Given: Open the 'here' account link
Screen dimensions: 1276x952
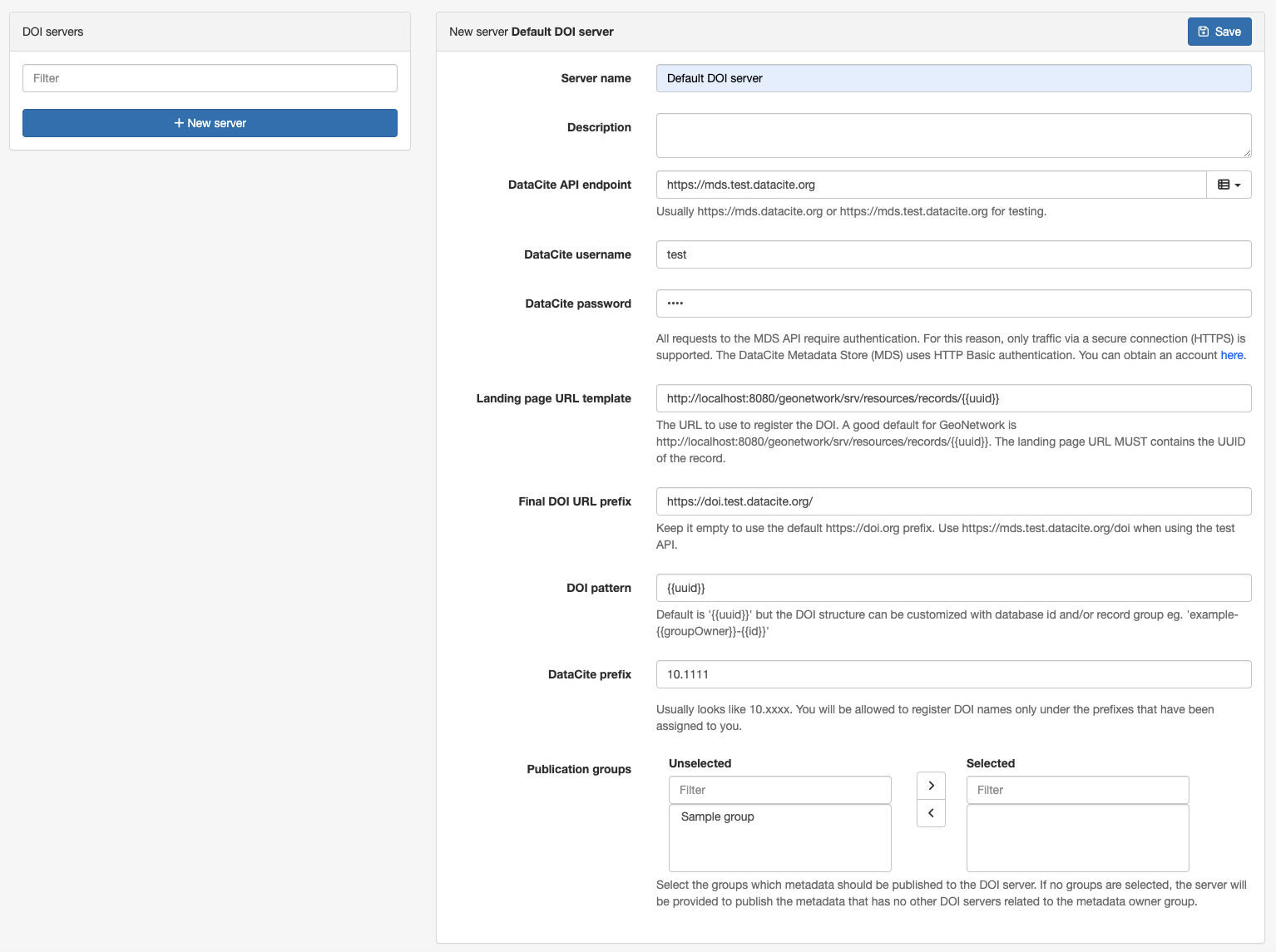Looking at the screenshot, I should coord(1231,355).
